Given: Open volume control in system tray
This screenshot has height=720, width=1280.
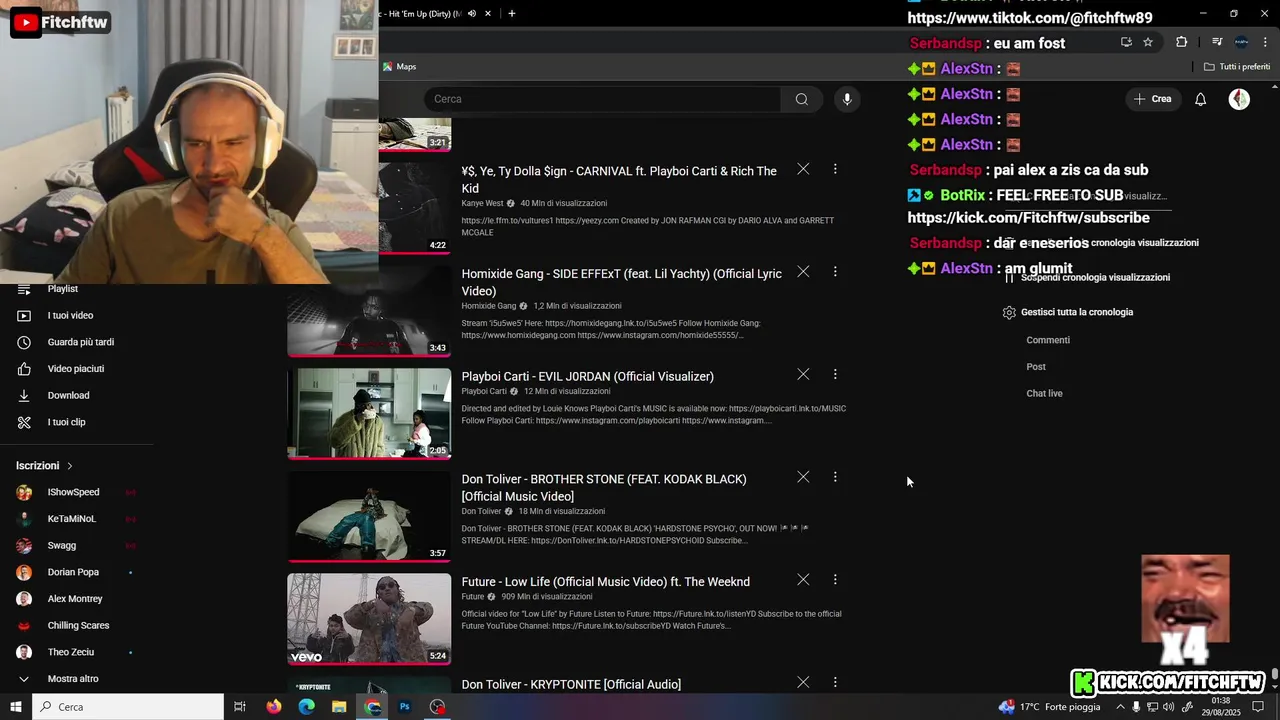Looking at the screenshot, I should [x=1169, y=707].
